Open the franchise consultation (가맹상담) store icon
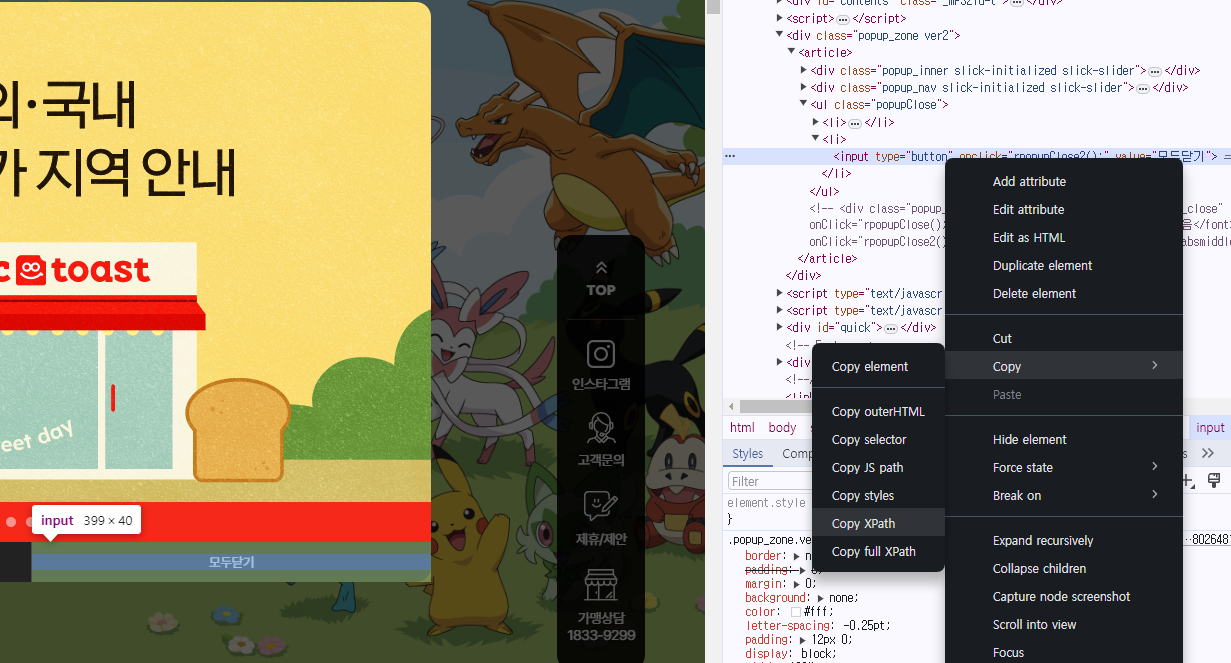This screenshot has width=1231, height=663. [x=601, y=585]
